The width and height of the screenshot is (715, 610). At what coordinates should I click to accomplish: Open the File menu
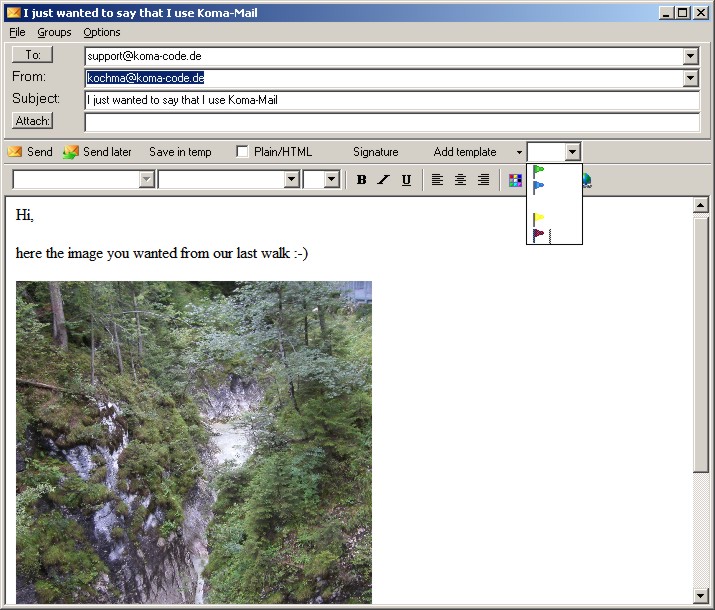click(17, 32)
